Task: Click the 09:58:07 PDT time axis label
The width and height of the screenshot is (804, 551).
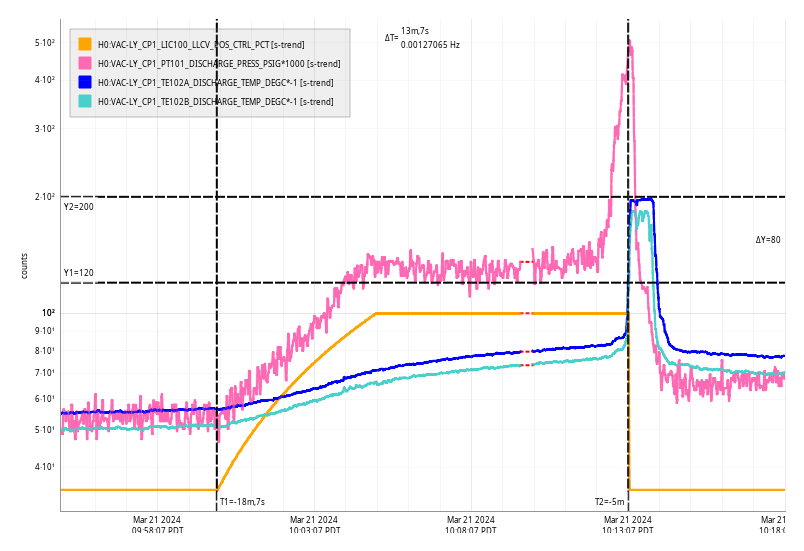Action: coord(157,525)
